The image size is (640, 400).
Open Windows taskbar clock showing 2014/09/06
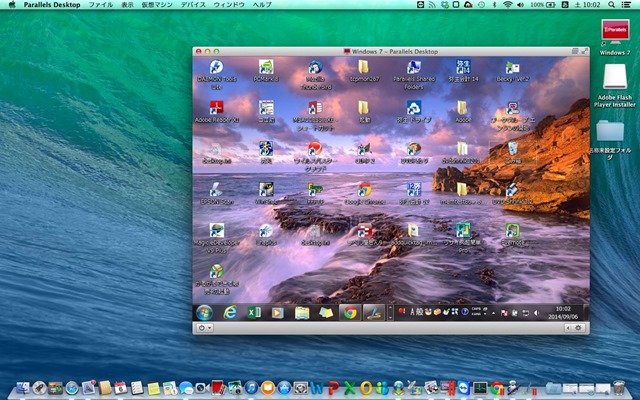click(563, 313)
